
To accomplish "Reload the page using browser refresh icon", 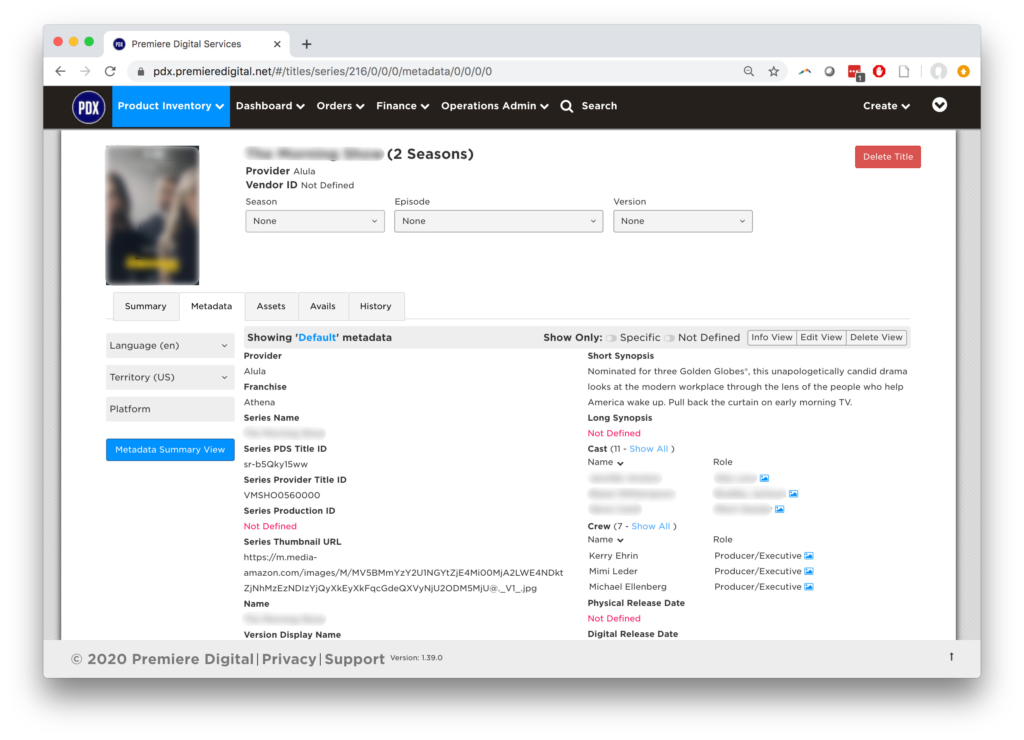I will point(110,72).
